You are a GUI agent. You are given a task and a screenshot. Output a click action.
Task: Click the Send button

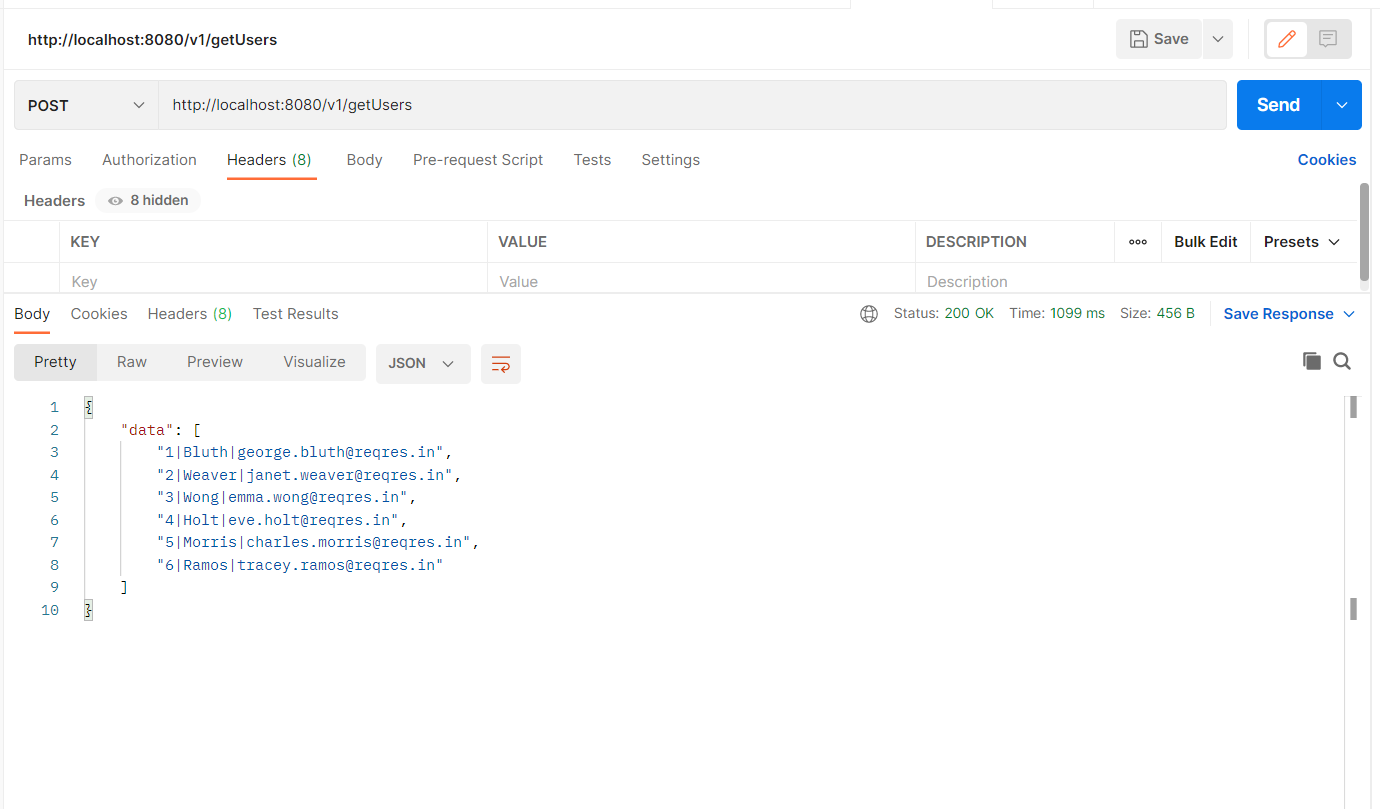tap(1277, 105)
